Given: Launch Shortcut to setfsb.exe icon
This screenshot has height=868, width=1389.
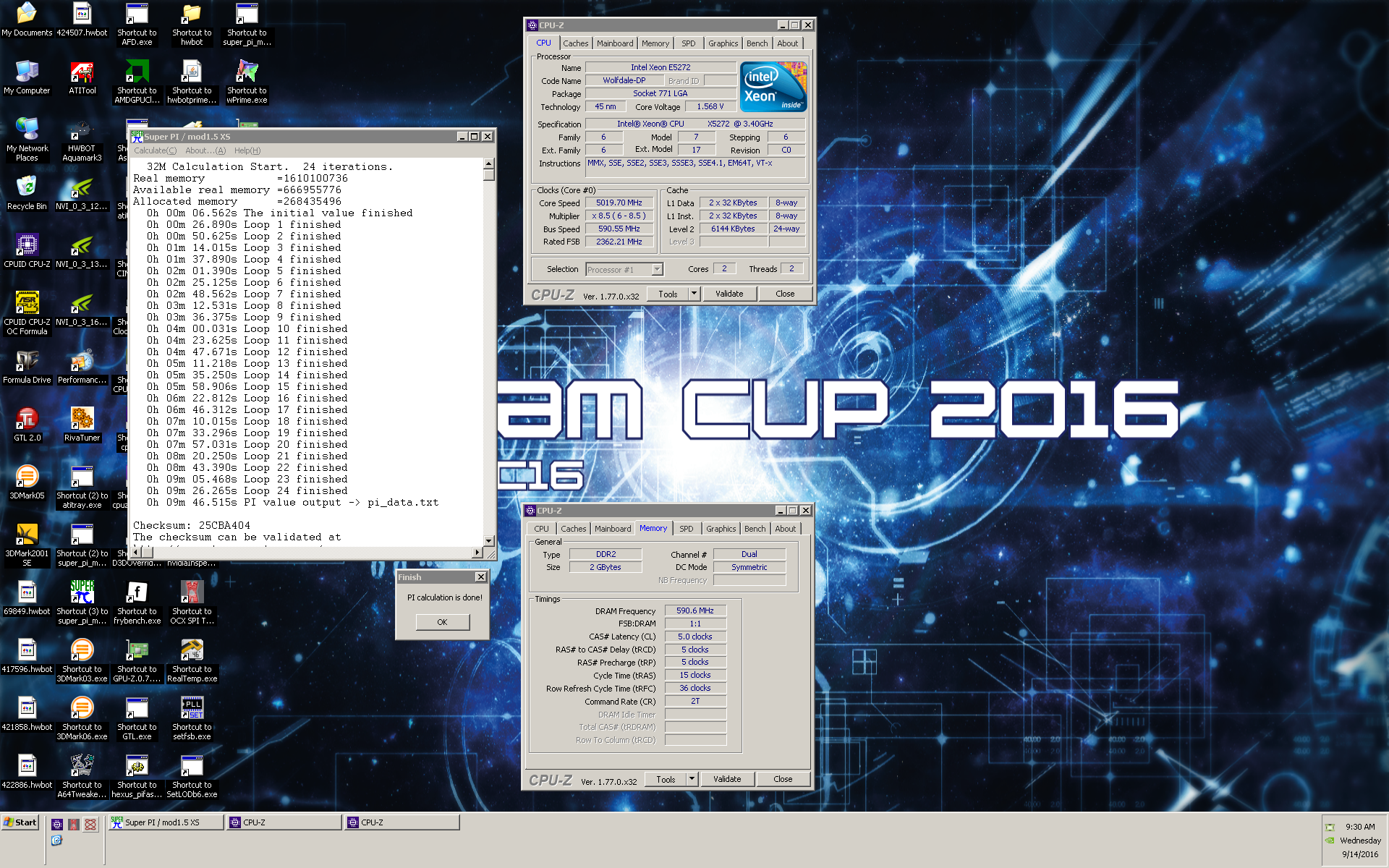Looking at the screenshot, I should coord(192,718).
